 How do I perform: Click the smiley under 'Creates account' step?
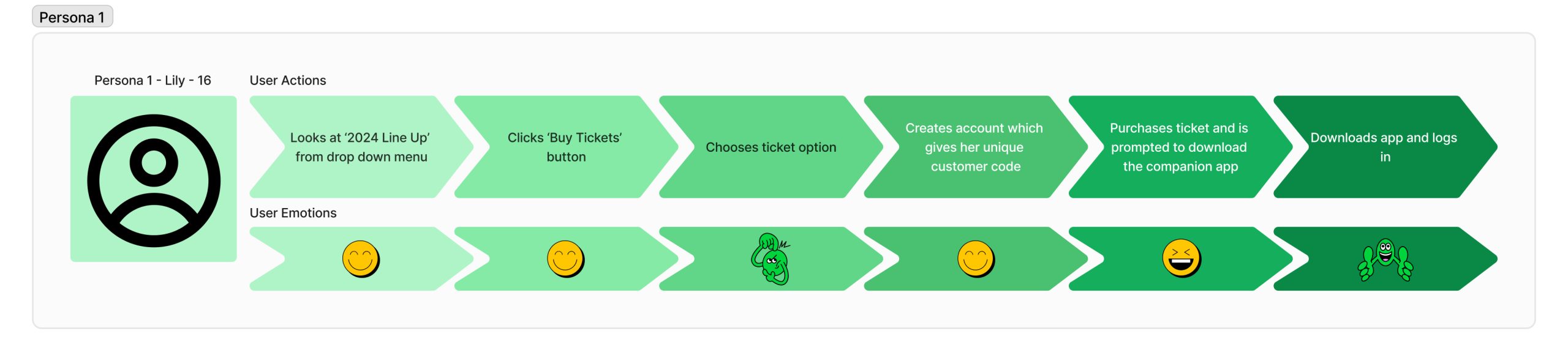click(976, 259)
